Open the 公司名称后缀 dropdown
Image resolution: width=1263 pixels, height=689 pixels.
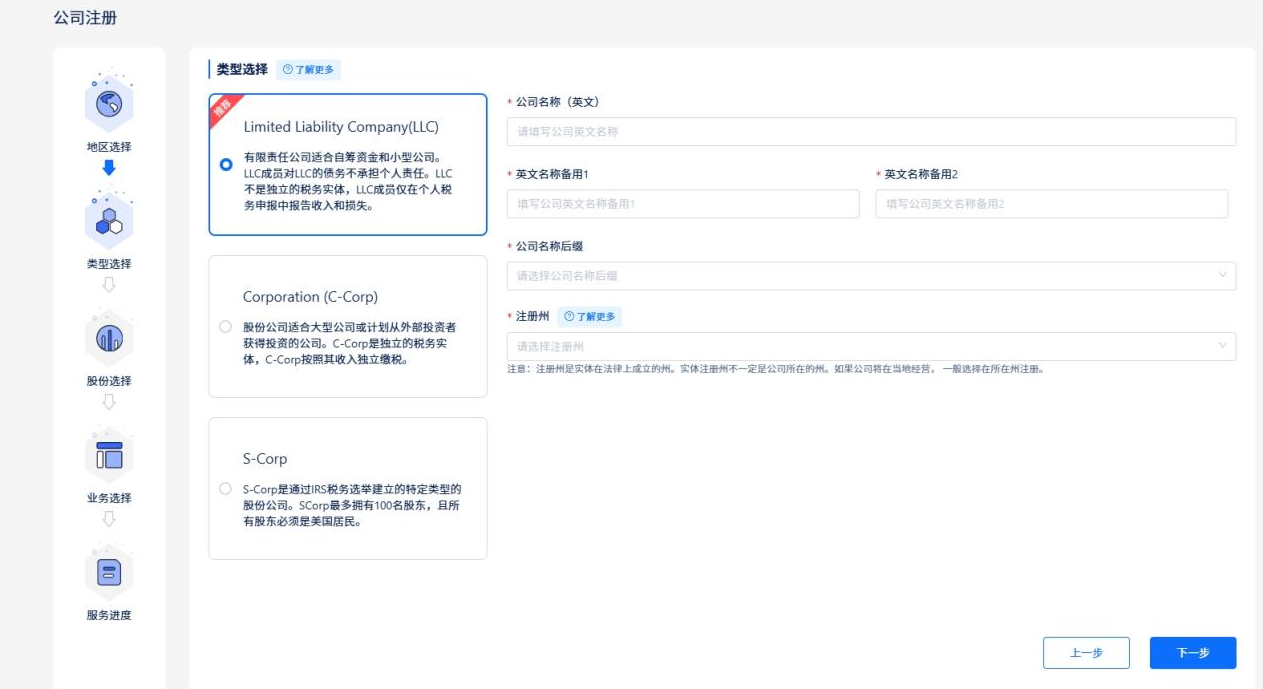point(871,276)
